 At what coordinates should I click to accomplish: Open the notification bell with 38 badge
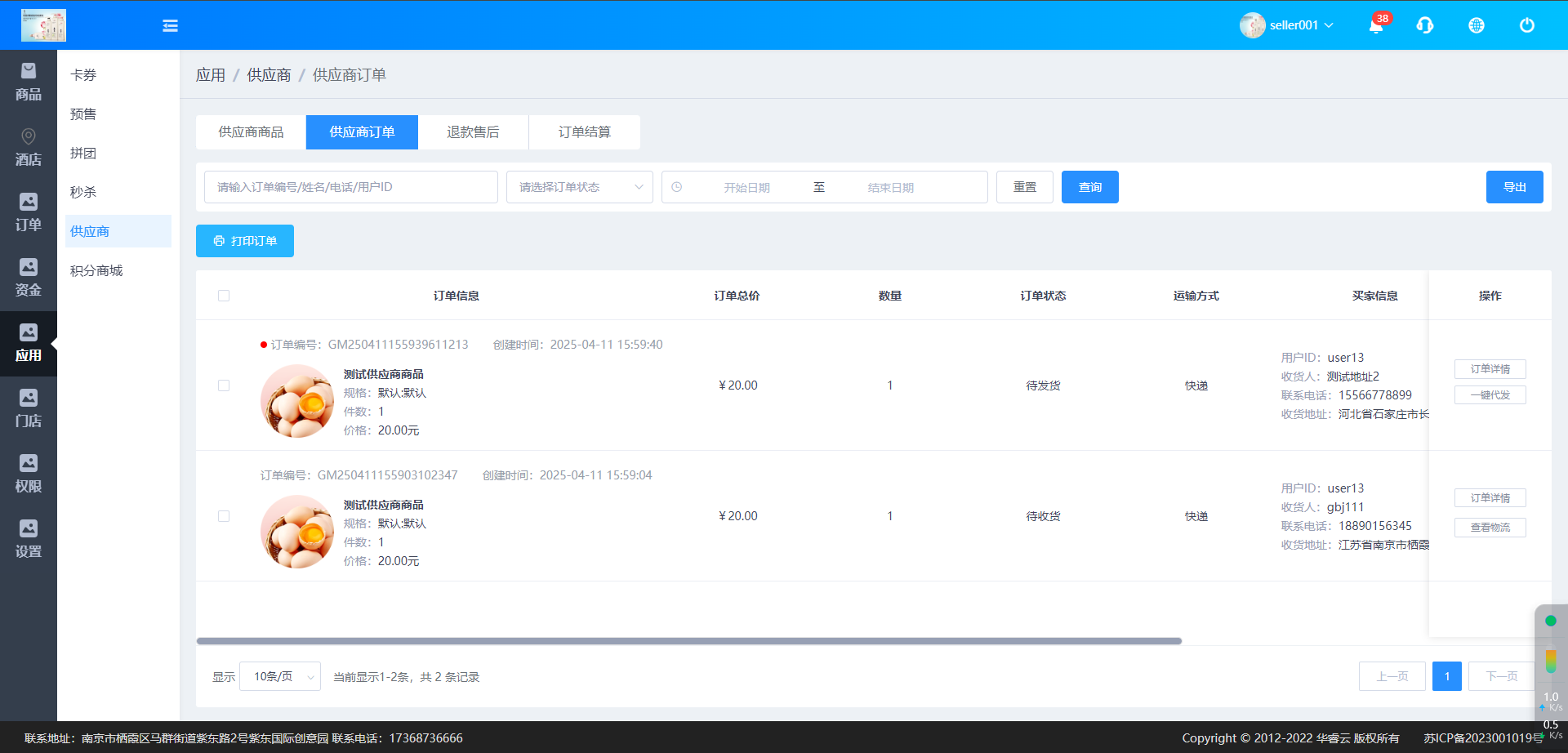[x=1376, y=26]
